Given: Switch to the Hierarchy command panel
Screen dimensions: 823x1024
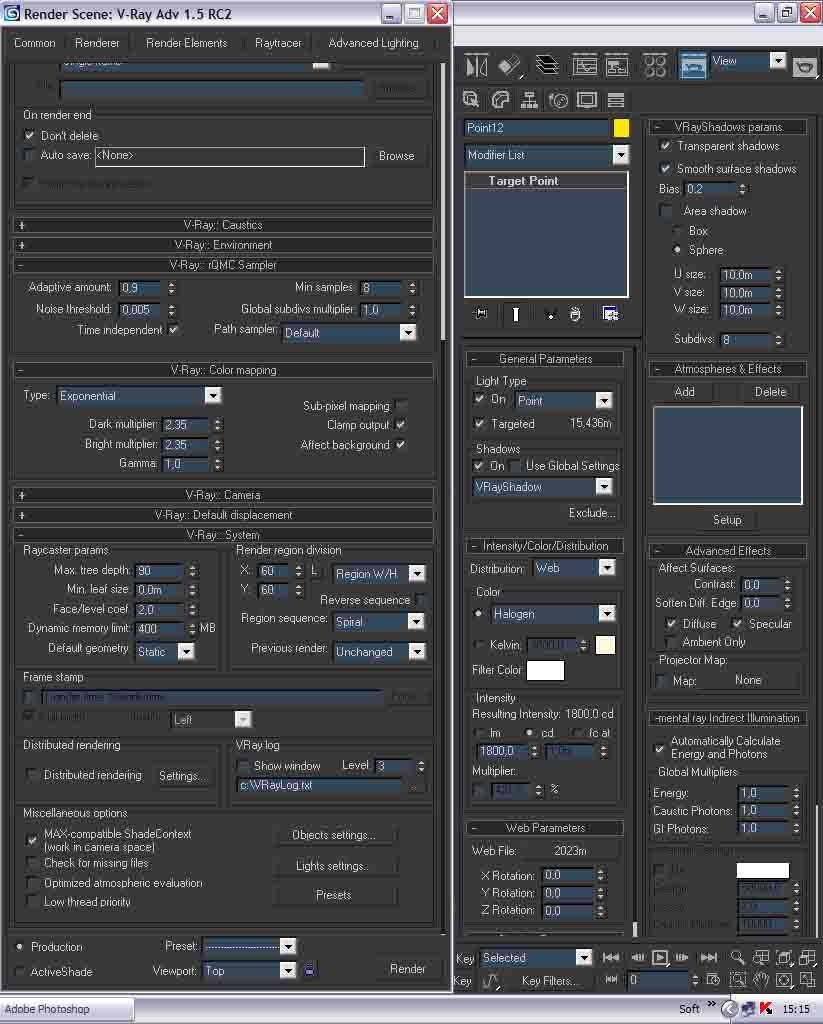Looking at the screenshot, I should click(529, 99).
